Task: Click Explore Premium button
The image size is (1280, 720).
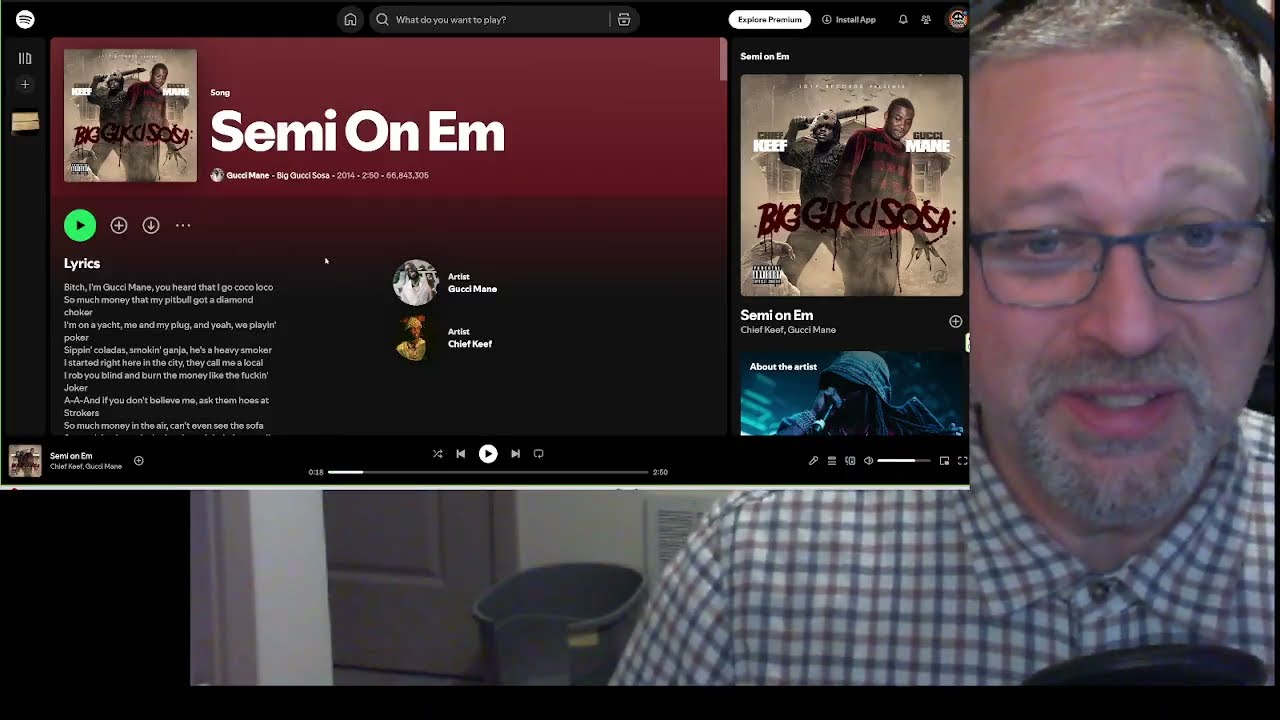Action: coord(770,19)
